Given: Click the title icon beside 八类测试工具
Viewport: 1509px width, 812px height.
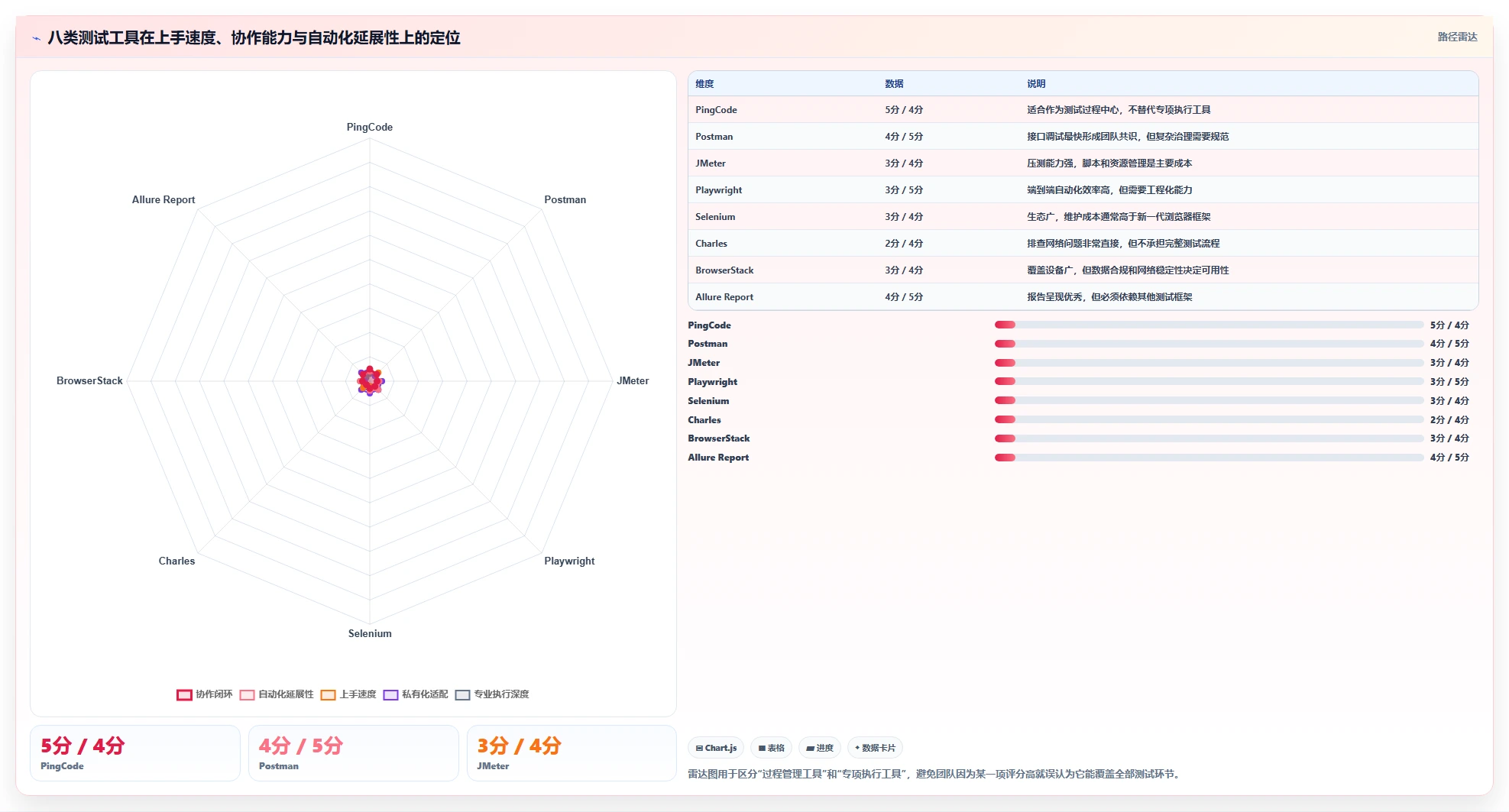Looking at the screenshot, I should coord(36,38).
